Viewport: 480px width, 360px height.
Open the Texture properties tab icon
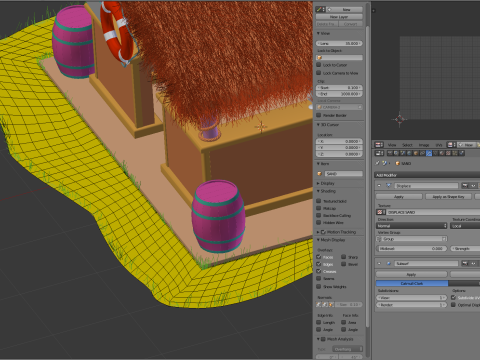coord(448,153)
